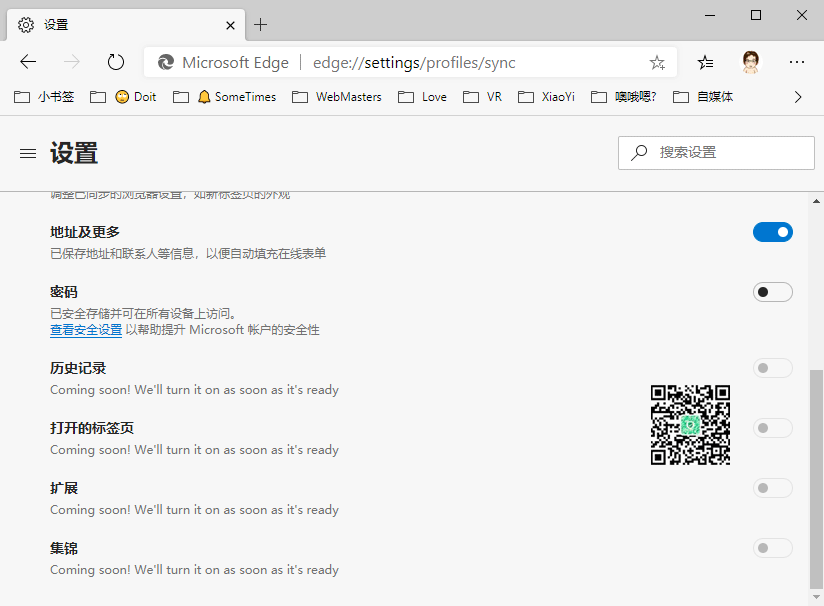
Task: Toggle the 打开的标签页 sync switch
Action: pos(772,428)
